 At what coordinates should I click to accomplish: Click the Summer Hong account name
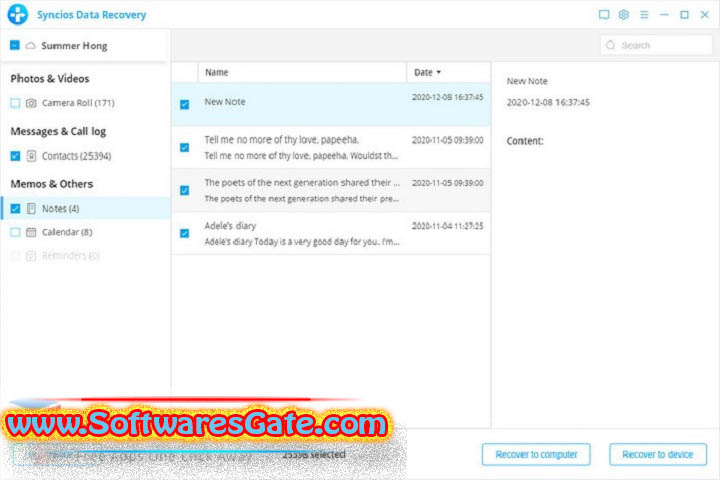click(x=74, y=45)
